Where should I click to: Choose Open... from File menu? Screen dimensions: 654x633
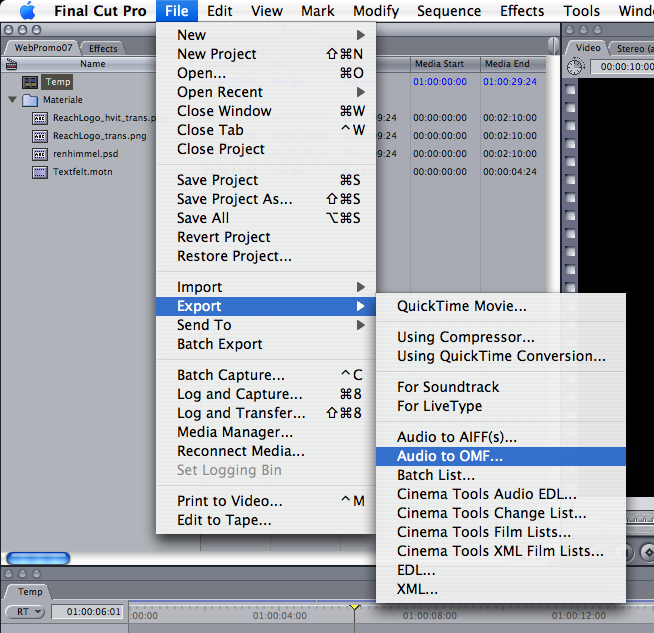click(266, 73)
